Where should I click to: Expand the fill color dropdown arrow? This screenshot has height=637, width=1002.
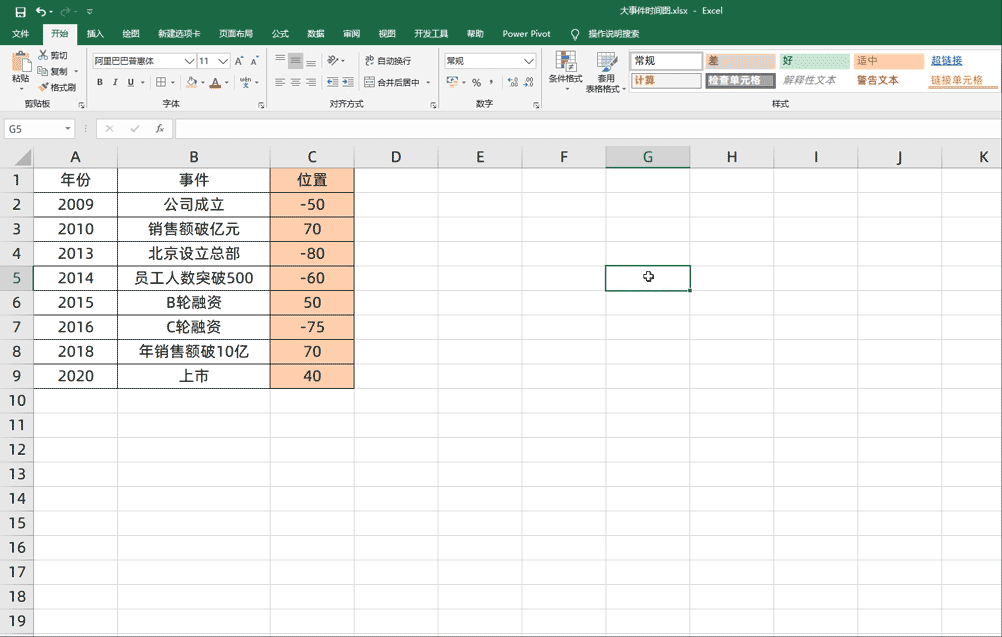203,82
